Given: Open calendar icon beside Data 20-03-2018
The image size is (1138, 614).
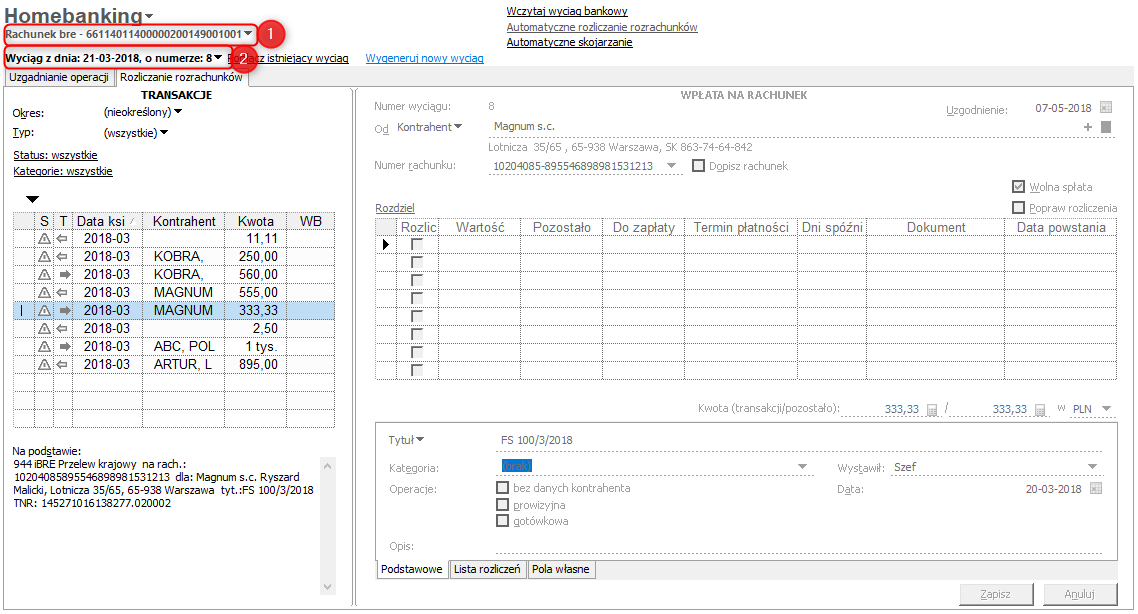Looking at the screenshot, I should pyautogui.click(x=1096, y=488).
